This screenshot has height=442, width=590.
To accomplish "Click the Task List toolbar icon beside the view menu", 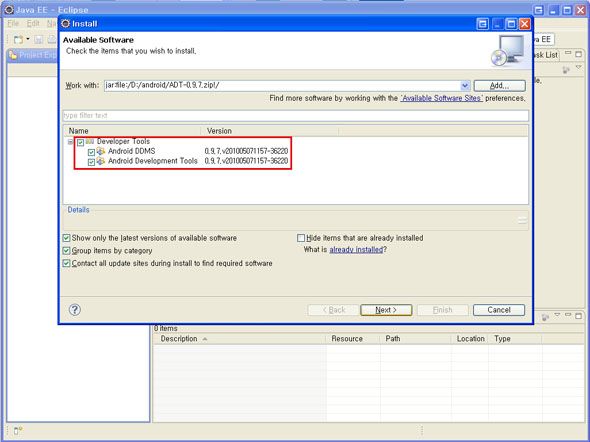I will pos(566,70).
